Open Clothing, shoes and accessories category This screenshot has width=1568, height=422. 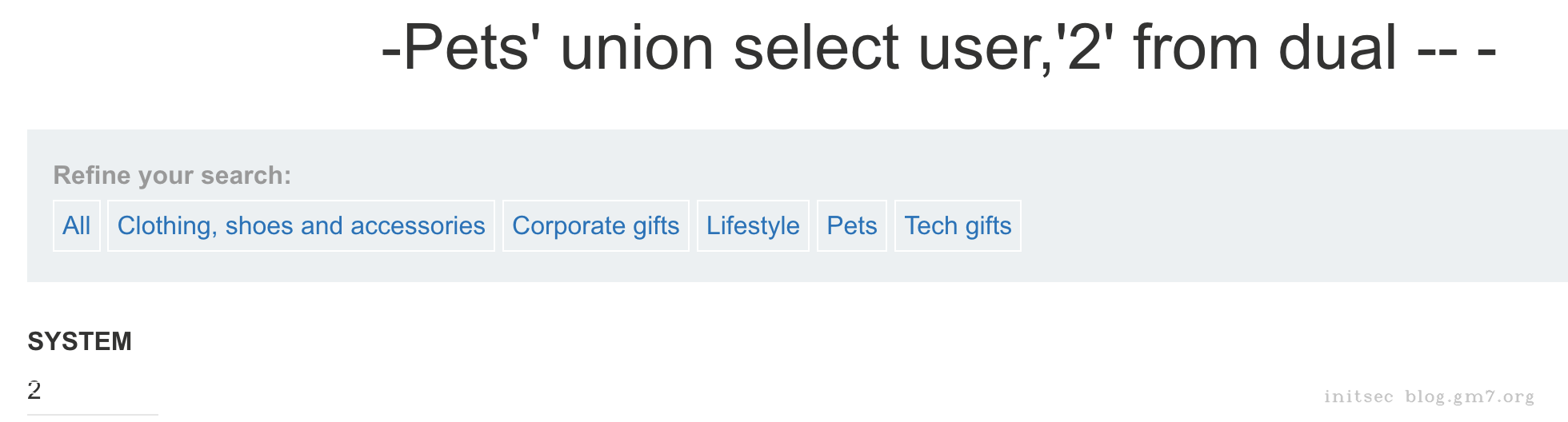click(x=301, y=226)
